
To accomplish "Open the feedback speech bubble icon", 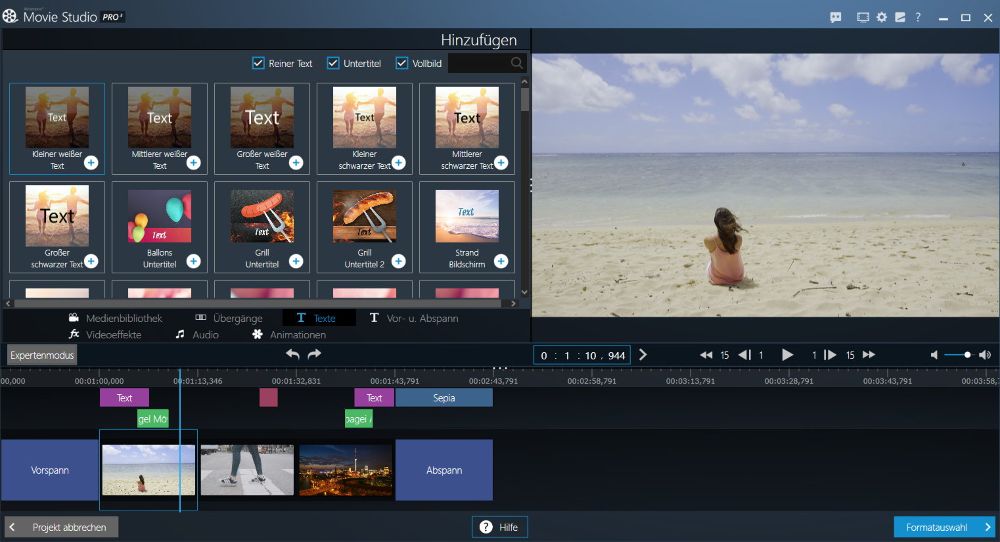I will click(x=836, y=17).
